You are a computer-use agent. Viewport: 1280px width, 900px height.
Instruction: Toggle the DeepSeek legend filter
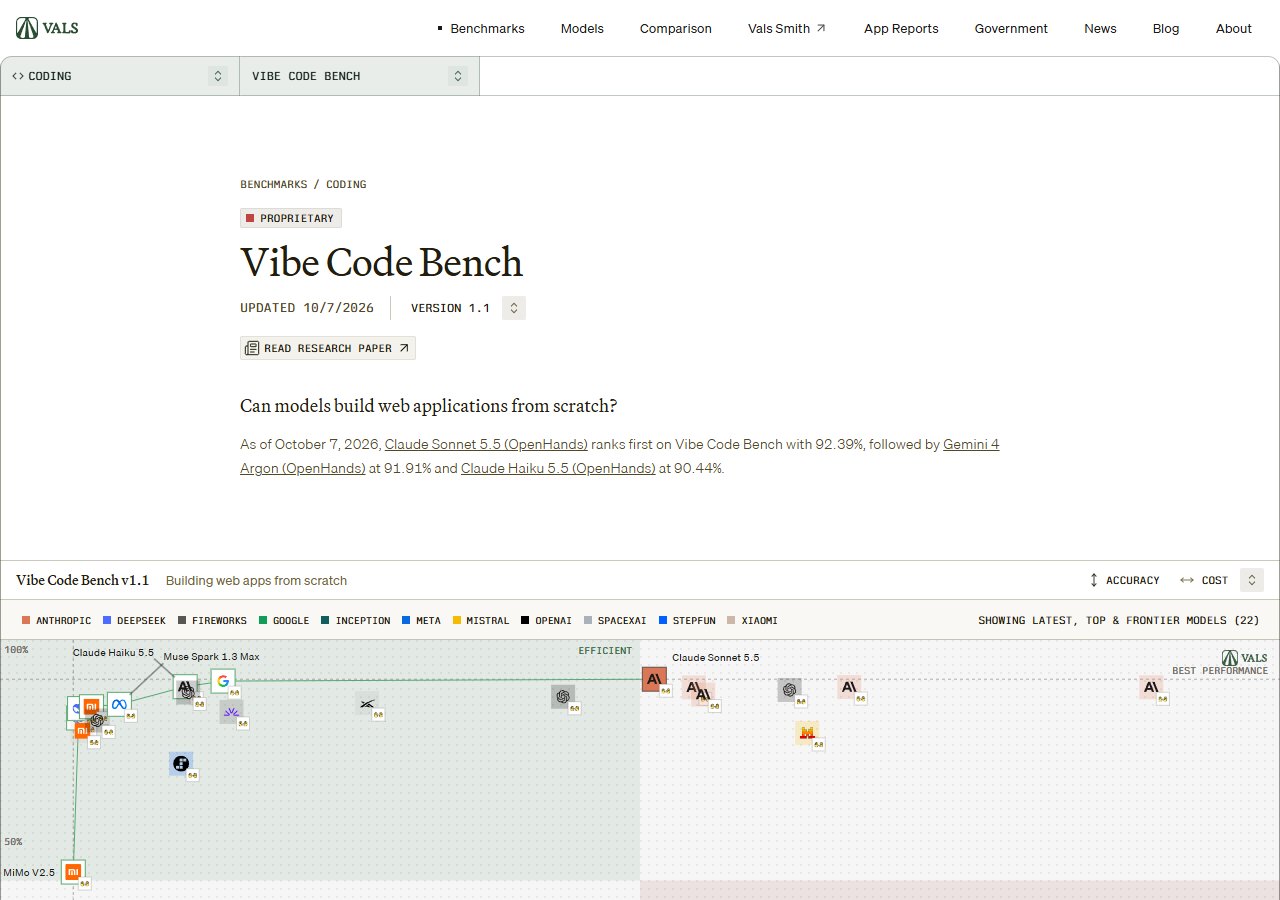point(134,621)
